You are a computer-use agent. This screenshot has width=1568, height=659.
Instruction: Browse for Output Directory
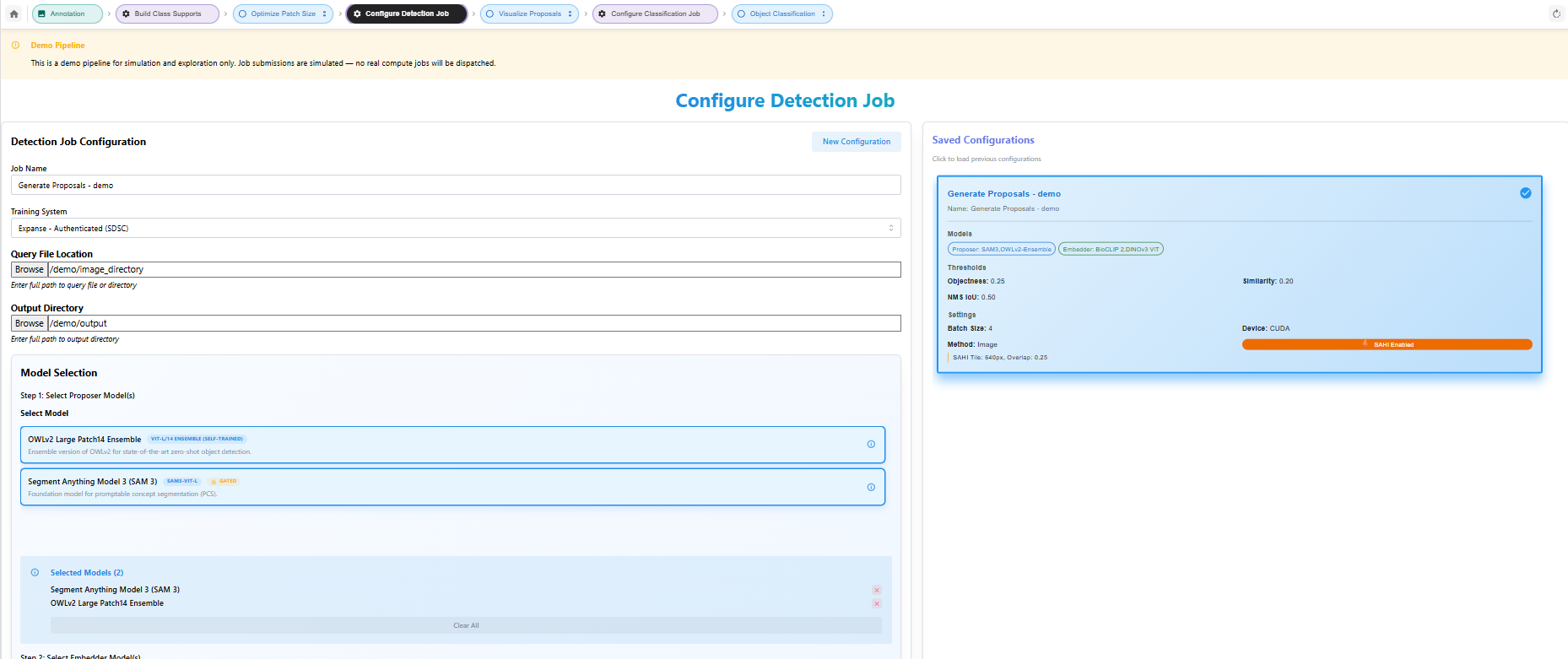(x=30, y=323)
